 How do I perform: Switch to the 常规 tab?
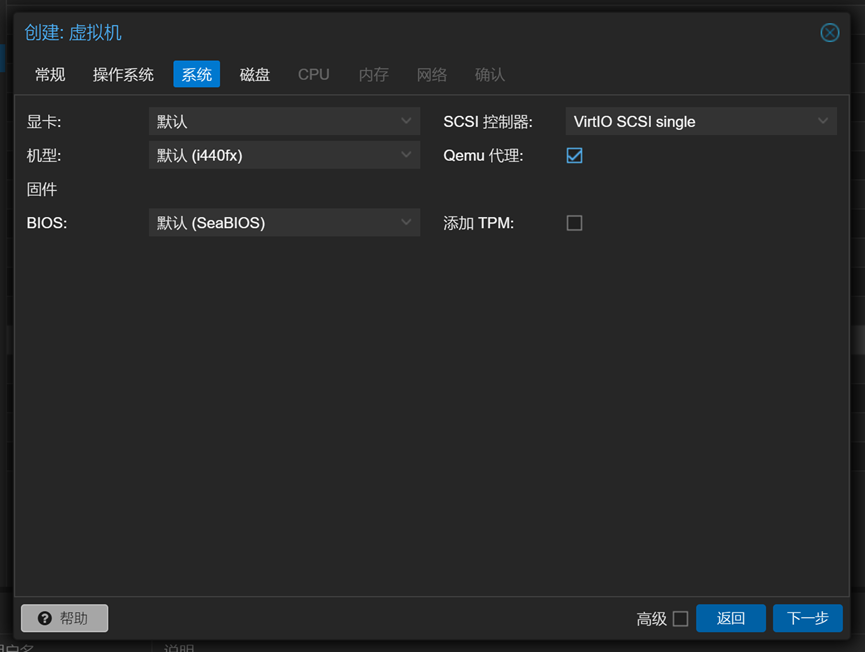(50, 74)
